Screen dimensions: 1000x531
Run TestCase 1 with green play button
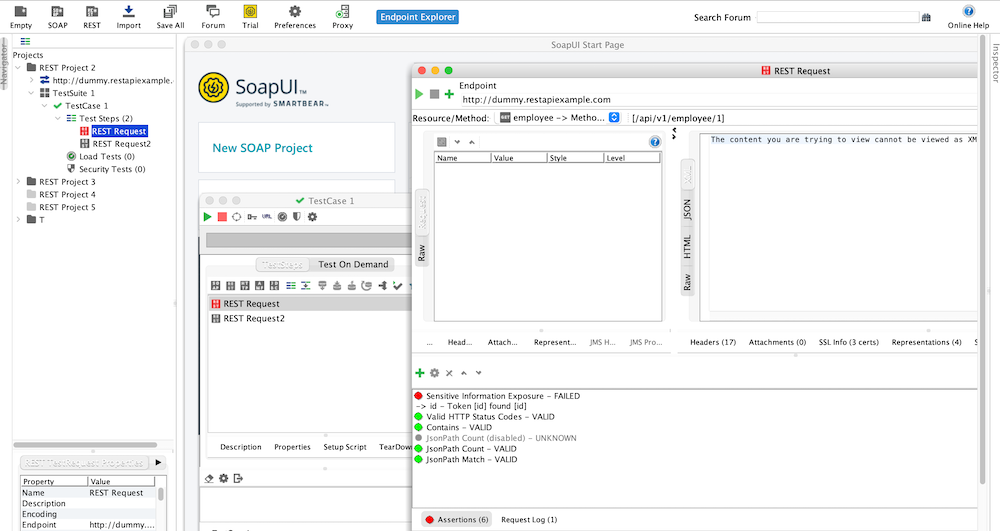tap(207, 217)
